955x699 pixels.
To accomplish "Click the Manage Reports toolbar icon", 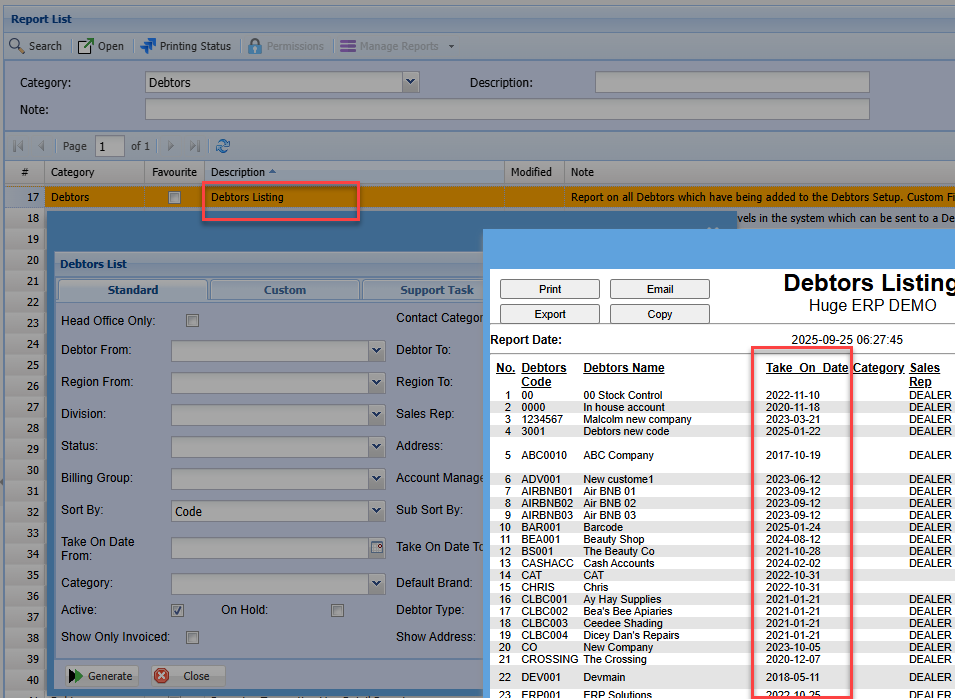I will [348, 46].
